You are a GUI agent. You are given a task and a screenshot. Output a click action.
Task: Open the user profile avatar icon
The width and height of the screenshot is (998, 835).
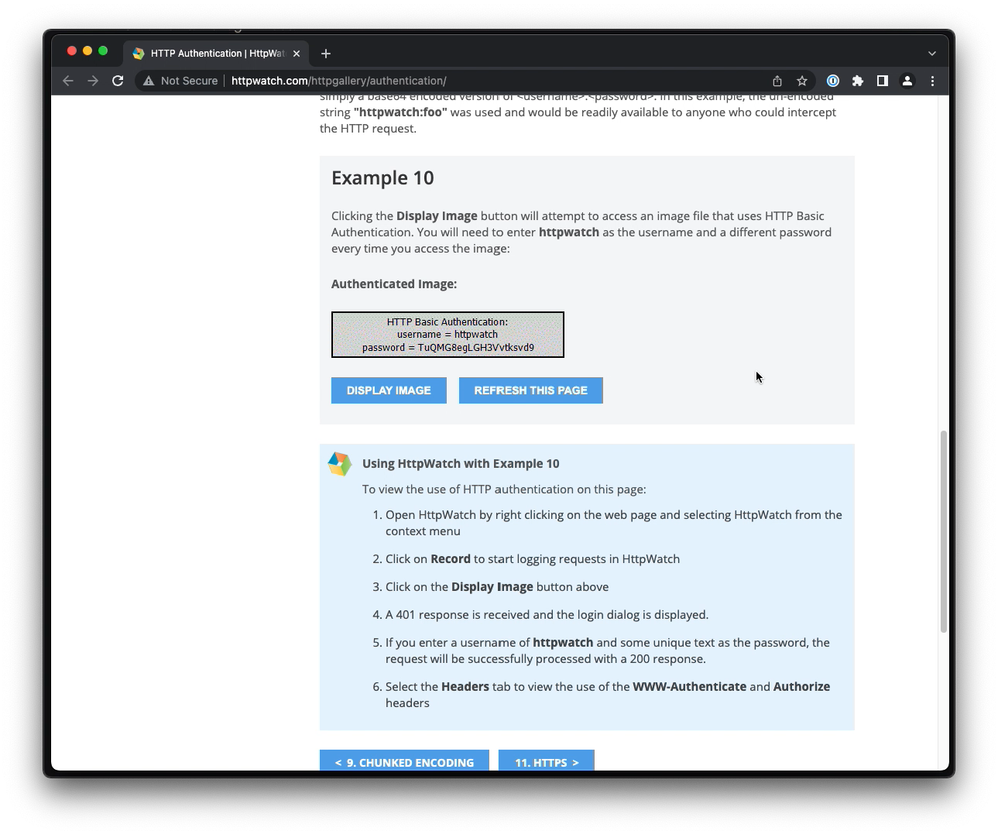tap(907, 81)
